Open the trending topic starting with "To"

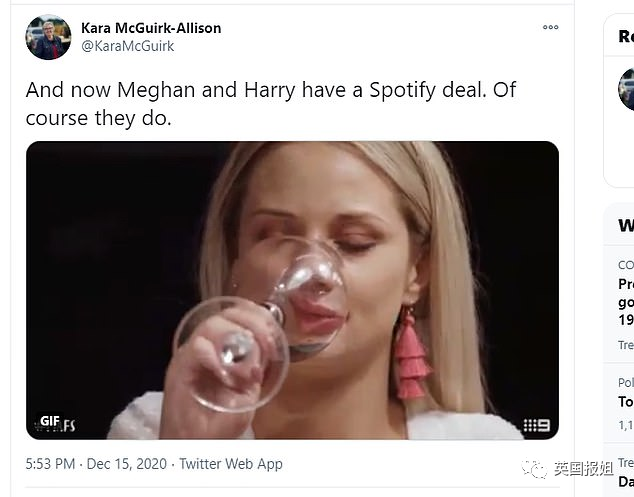626,401
